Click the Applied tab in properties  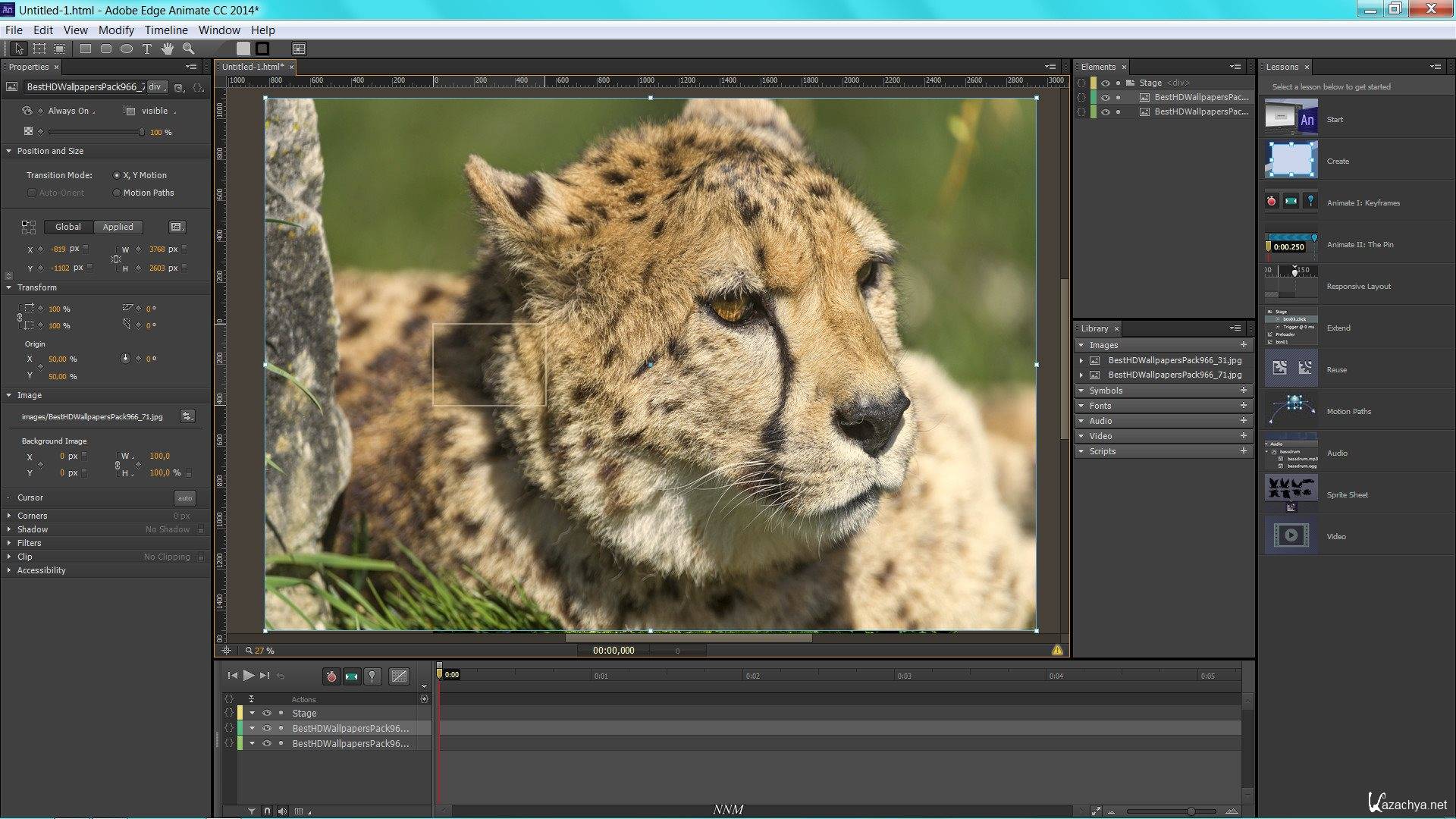point(117,226)
